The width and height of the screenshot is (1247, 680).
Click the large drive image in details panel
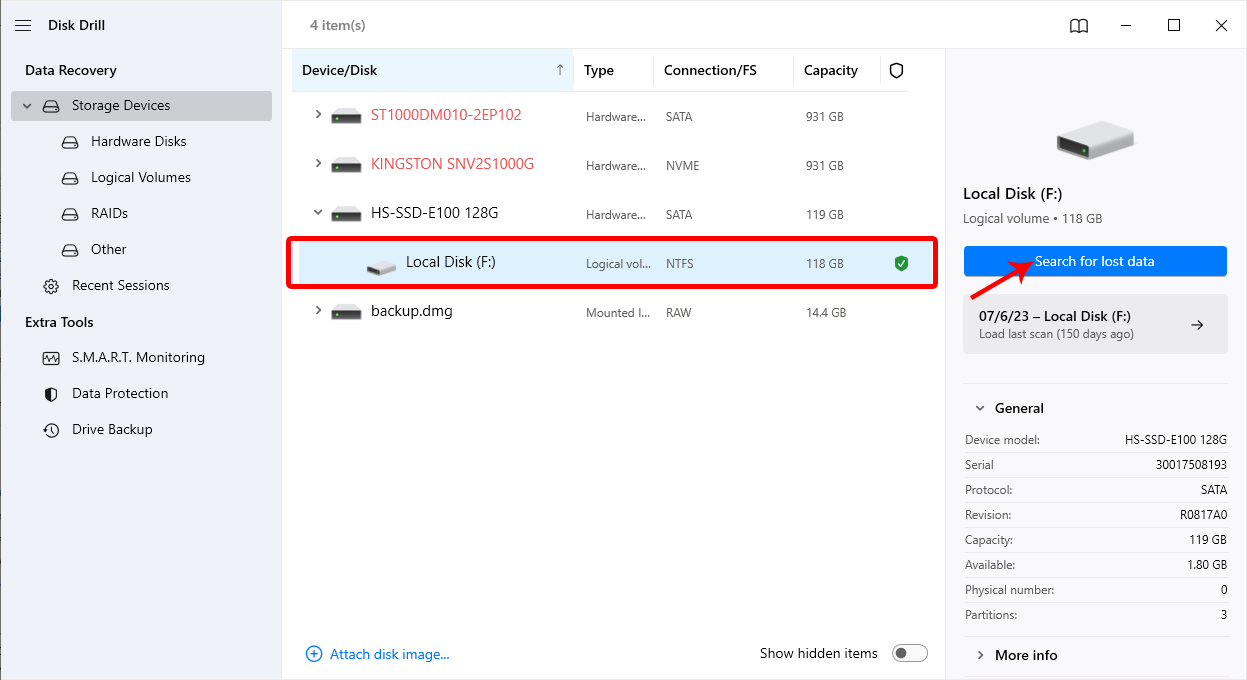click(x=1095, y=138)
